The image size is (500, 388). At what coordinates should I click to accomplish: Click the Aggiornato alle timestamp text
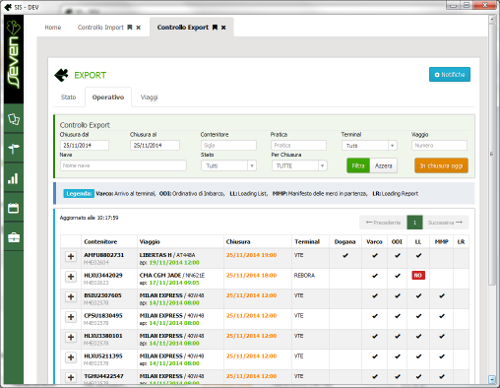click(x=89, y=218)
